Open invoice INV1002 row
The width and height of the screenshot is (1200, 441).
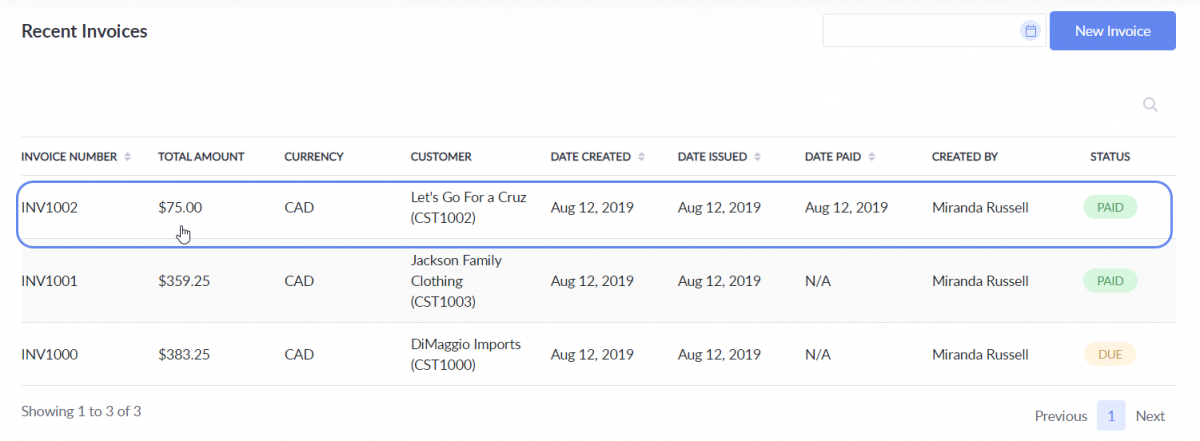click(x=49, y=208)
